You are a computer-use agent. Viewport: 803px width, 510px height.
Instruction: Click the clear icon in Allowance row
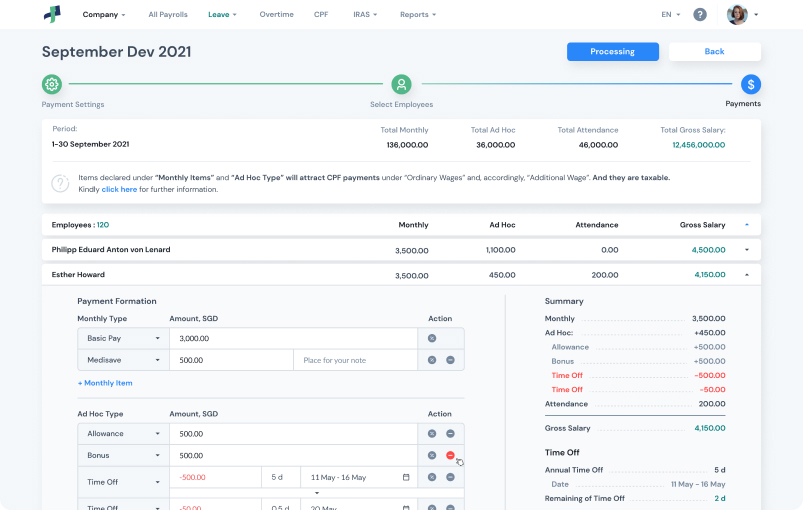click(x=432, y=434)
